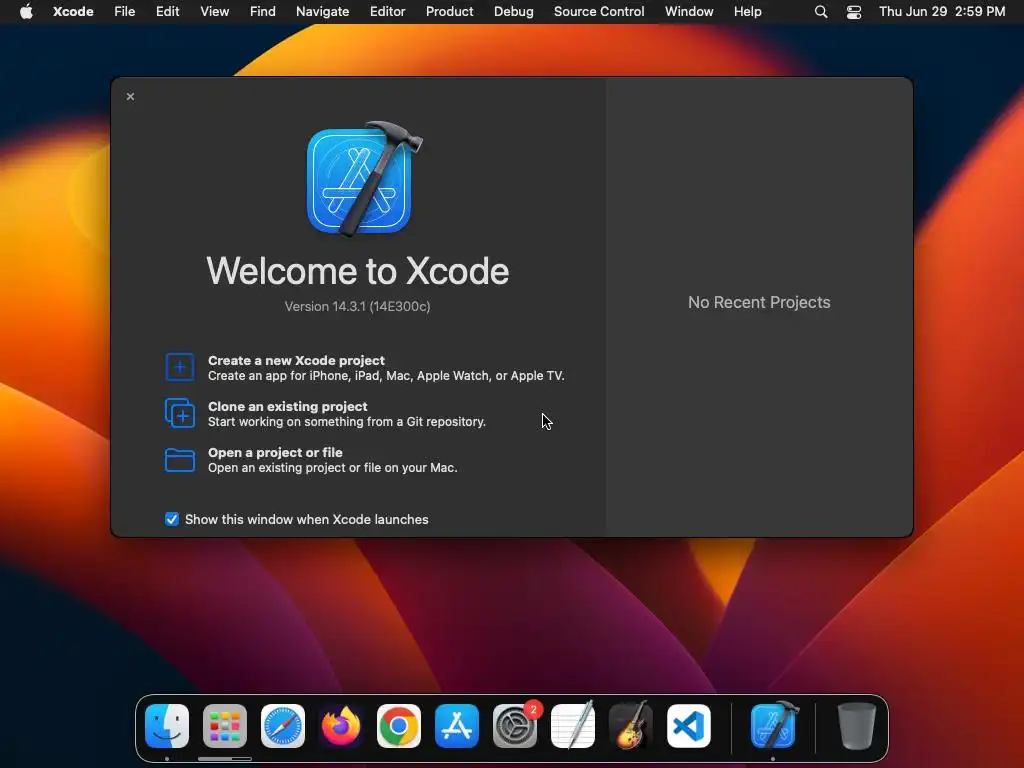Uncheck Show this window when Xcode launches
This screenshot has height=768, width=1024.
tap(172, 519)
